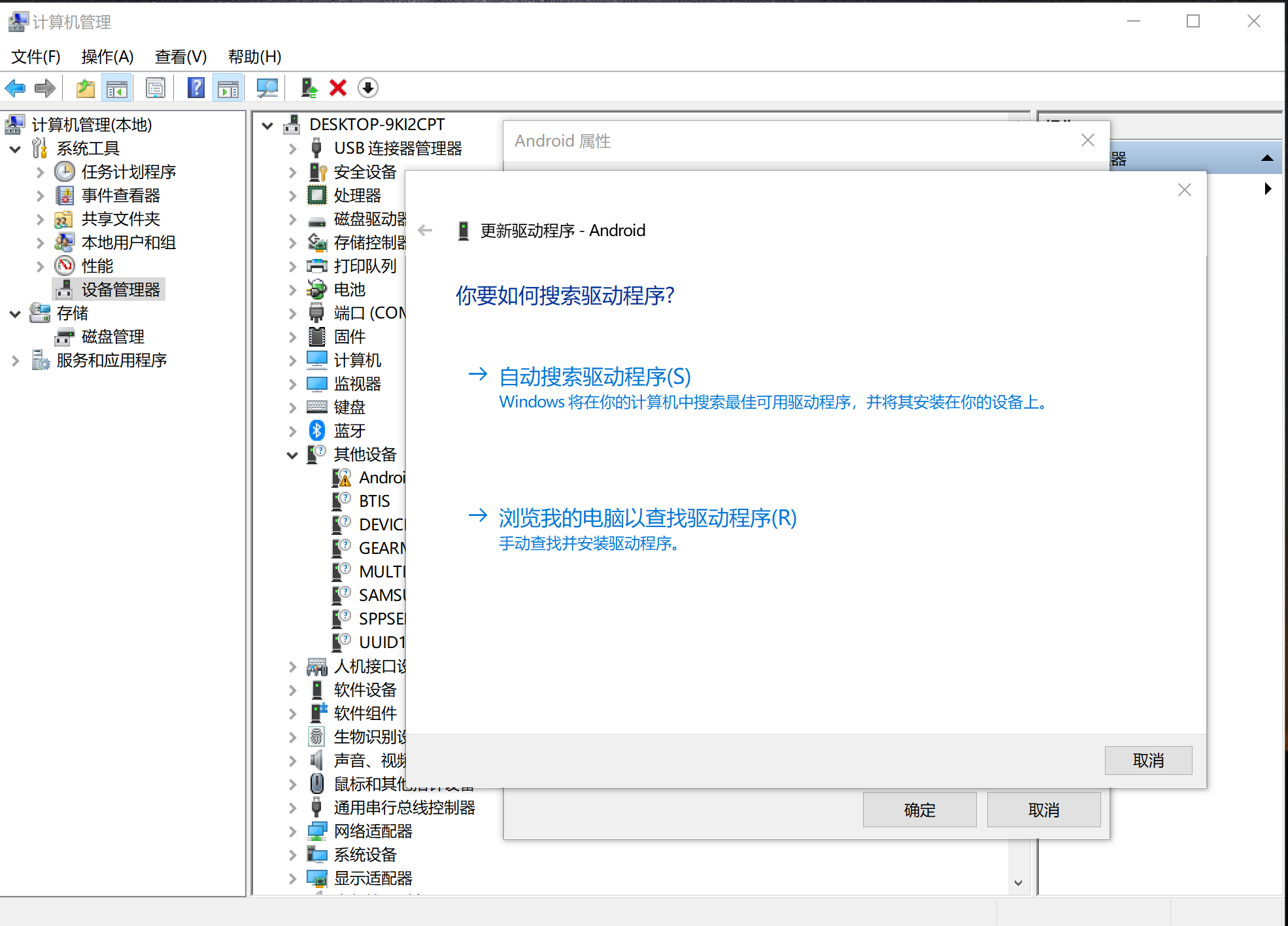
Task: Click the red X Uninstall device icon
Action: pyautogui.click(x=338, y=88)
